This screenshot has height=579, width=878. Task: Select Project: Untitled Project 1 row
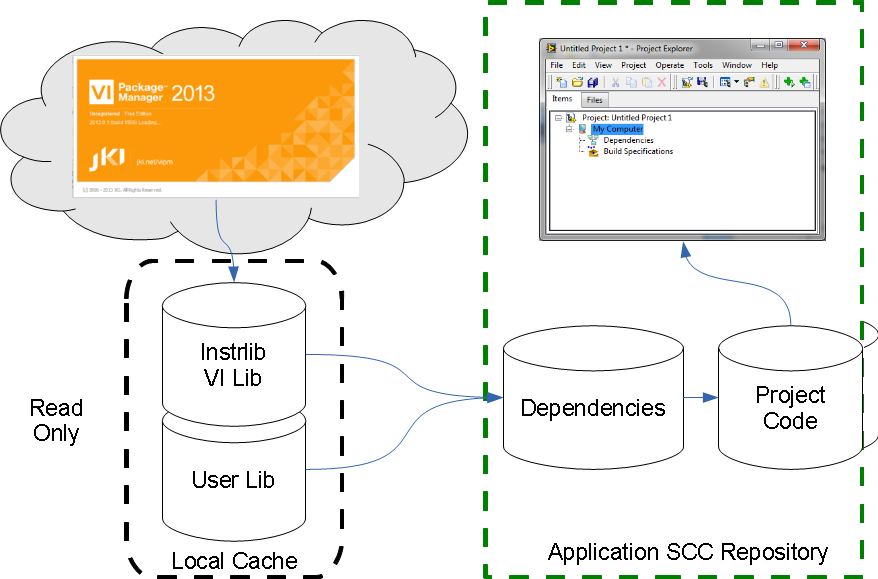point(627,118)
